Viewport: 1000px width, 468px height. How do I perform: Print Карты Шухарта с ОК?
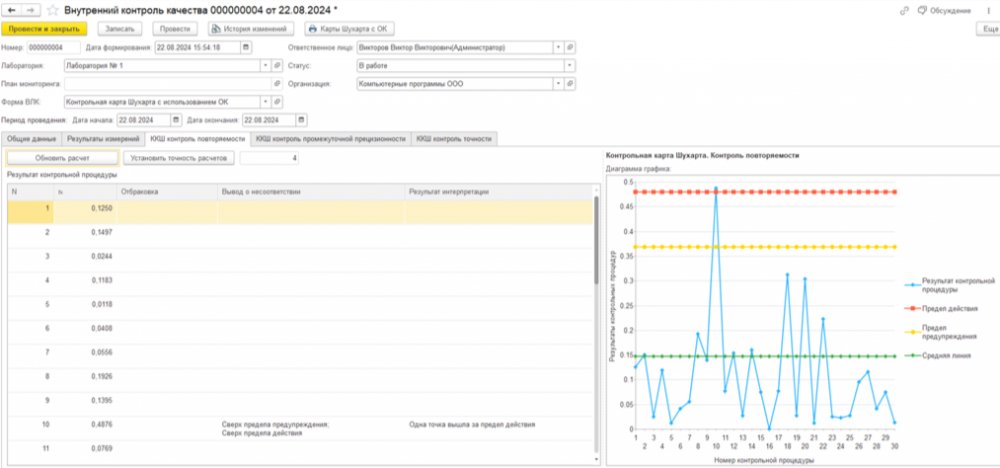(x=349, y=29)
